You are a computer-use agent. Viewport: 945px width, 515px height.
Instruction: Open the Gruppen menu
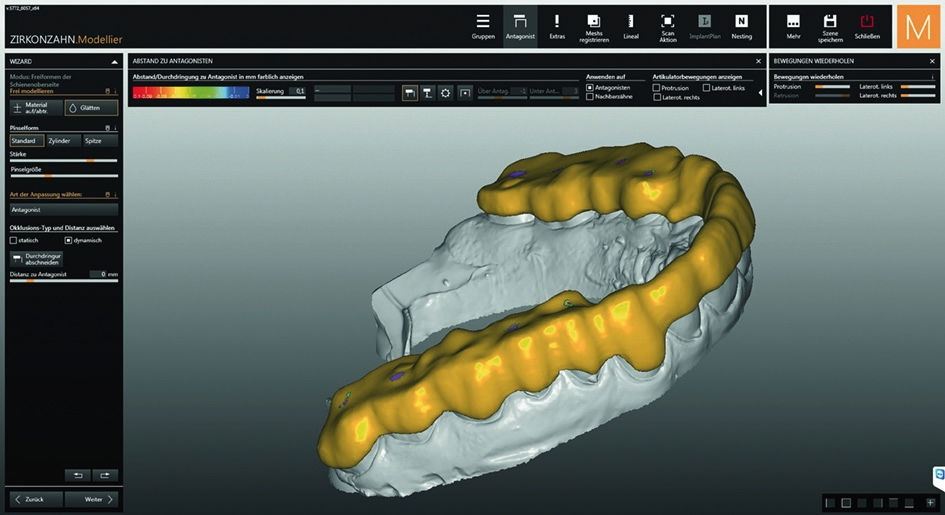tap(483, 27)
